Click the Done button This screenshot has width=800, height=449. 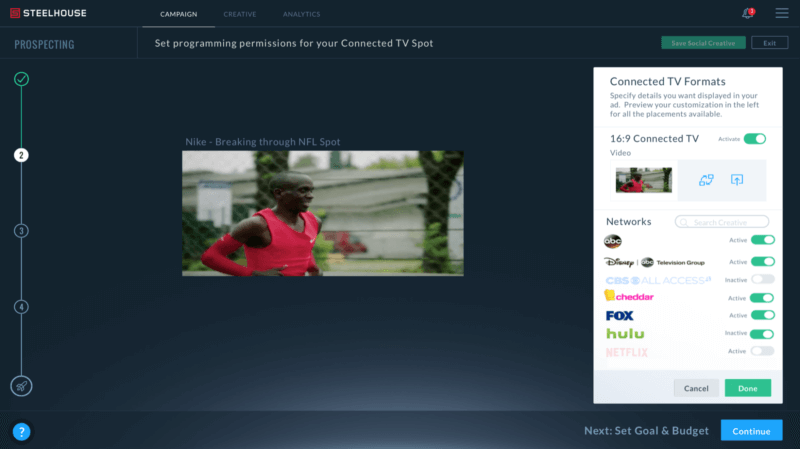coord(747,388)
